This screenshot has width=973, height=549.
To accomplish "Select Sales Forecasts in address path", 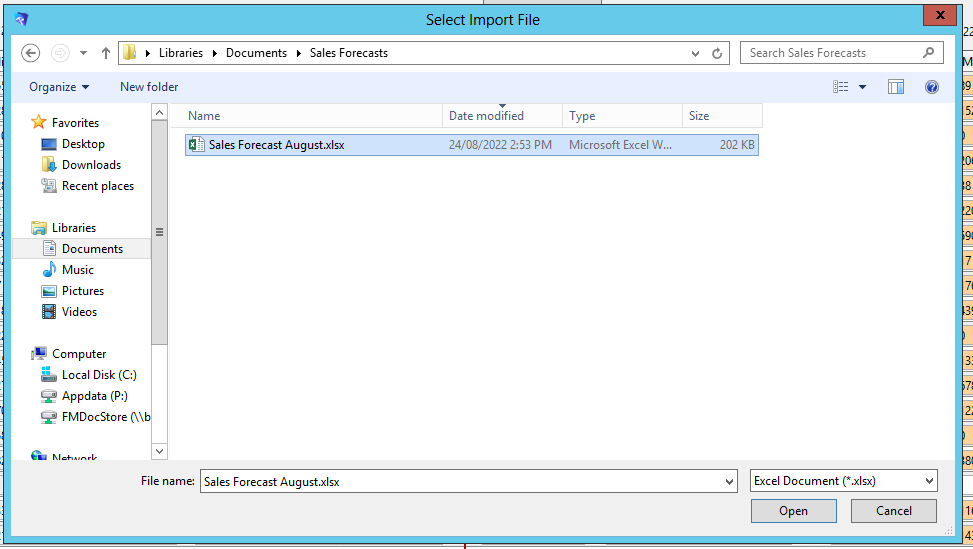I will click(x=349, y=53).
